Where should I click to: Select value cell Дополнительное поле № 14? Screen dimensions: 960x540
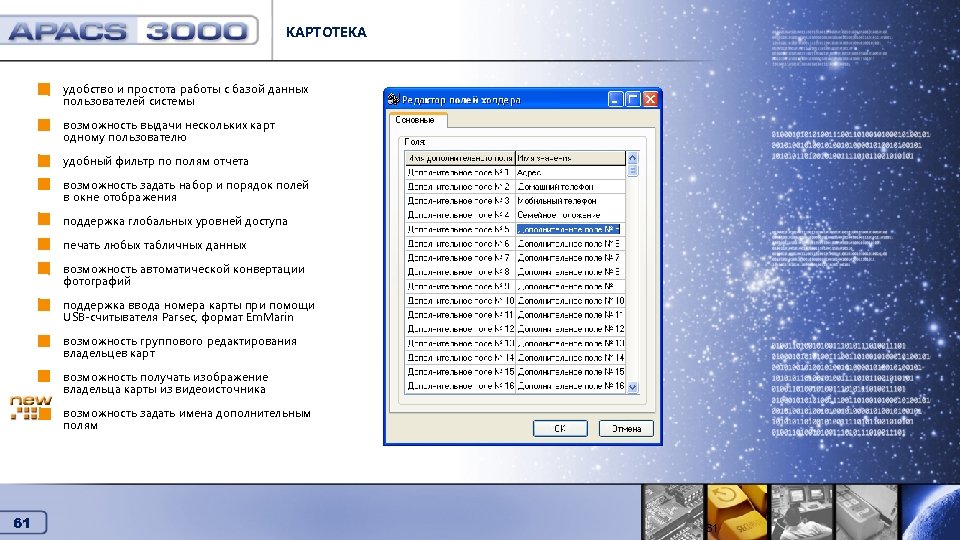point(570,358)
